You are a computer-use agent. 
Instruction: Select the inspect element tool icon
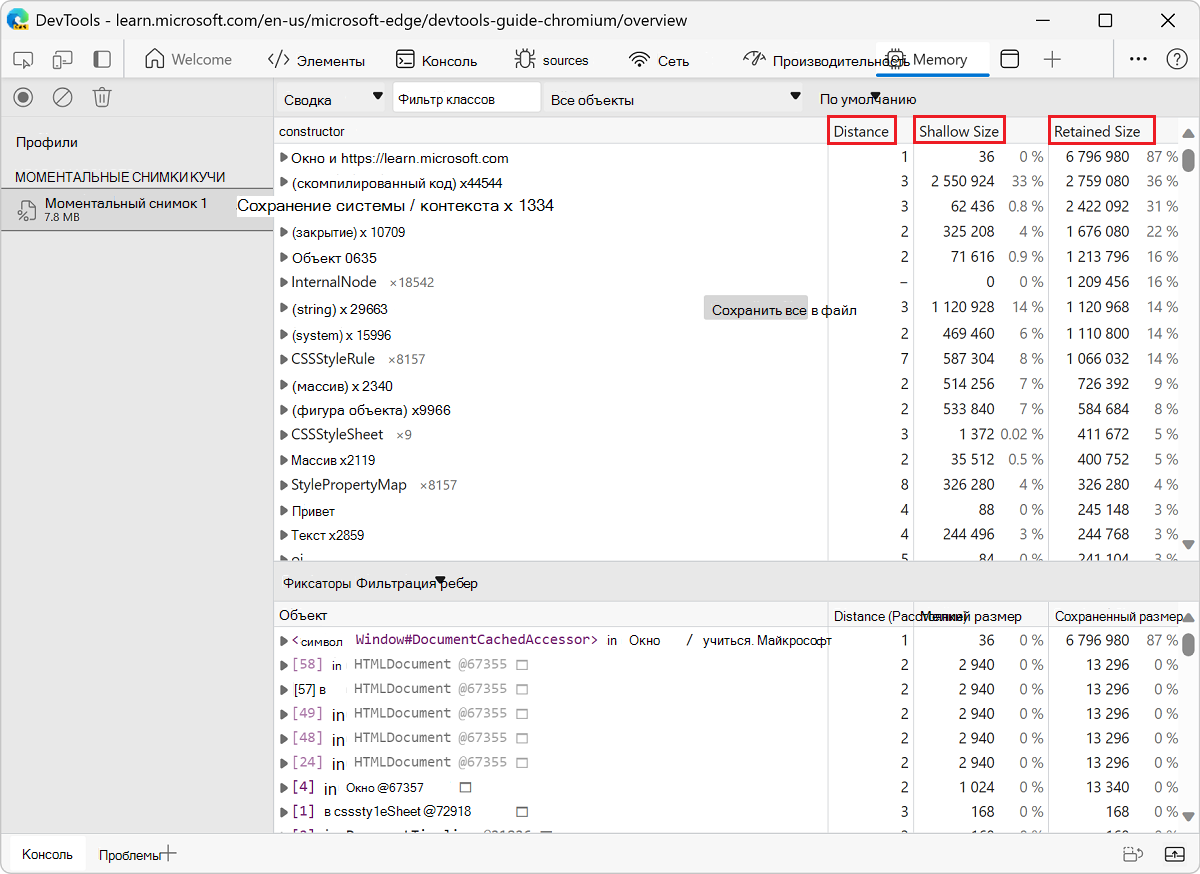pyautogui.click(x=24, y=60)
